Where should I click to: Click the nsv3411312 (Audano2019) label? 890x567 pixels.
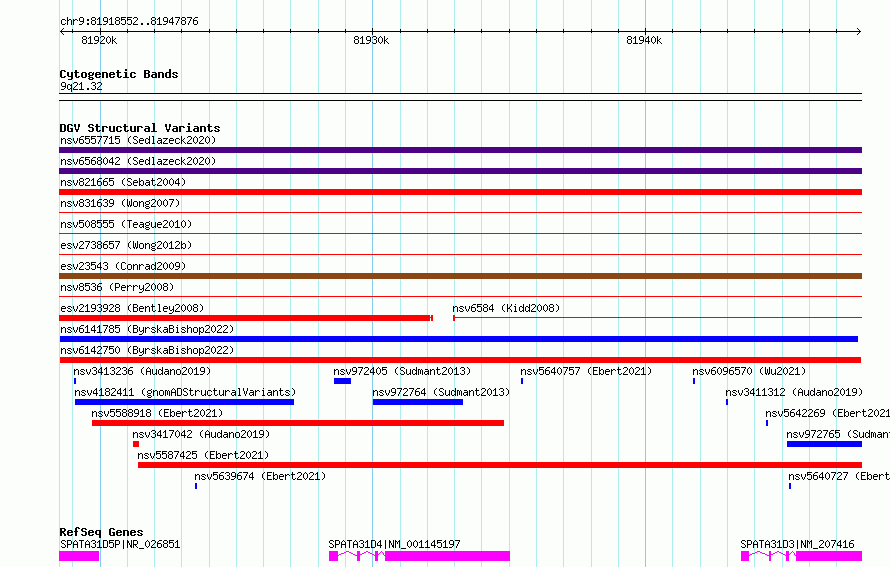pyautogui.click(x=794, y=392)
